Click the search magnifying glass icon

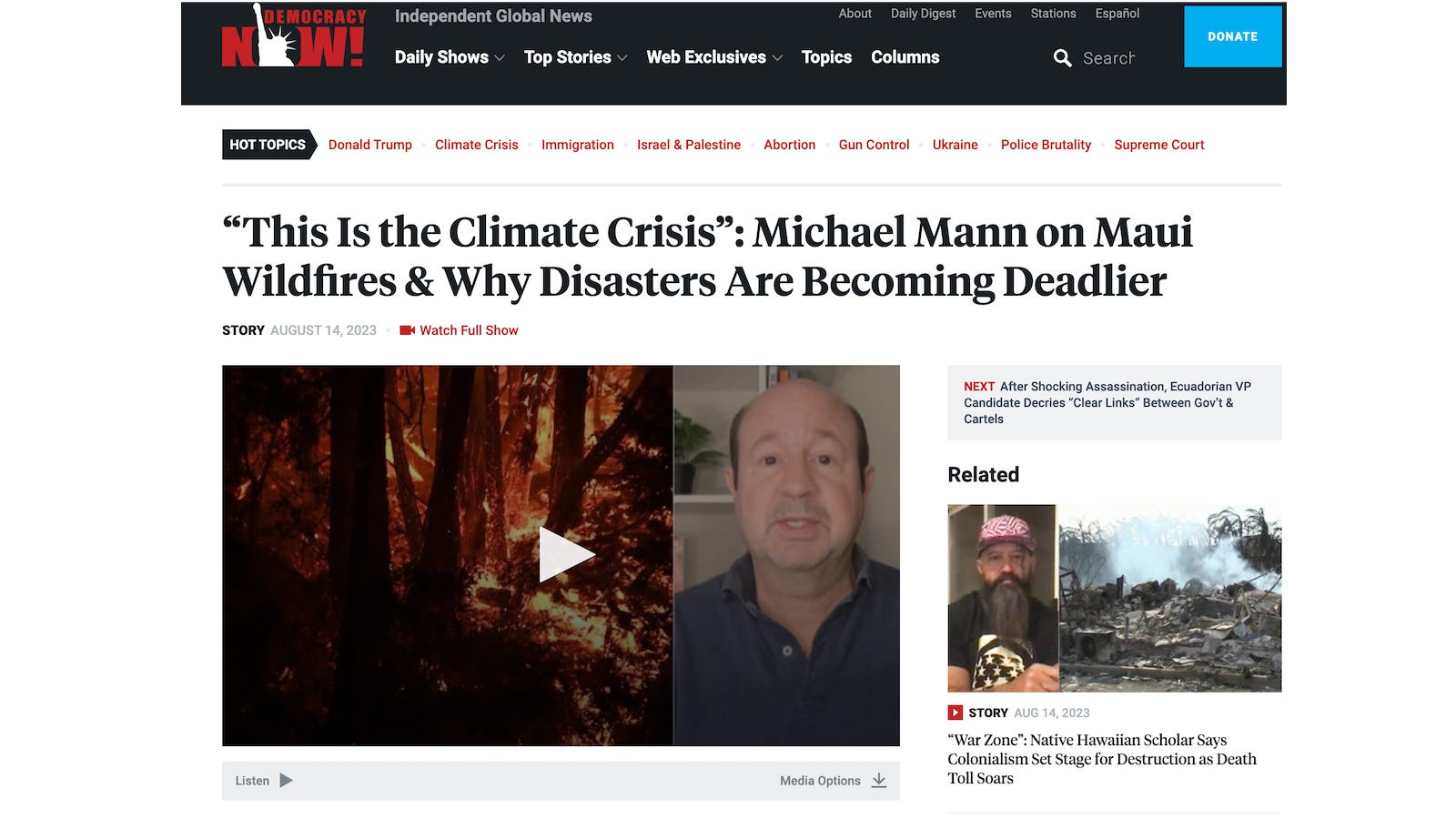[x=1062, y=58]
